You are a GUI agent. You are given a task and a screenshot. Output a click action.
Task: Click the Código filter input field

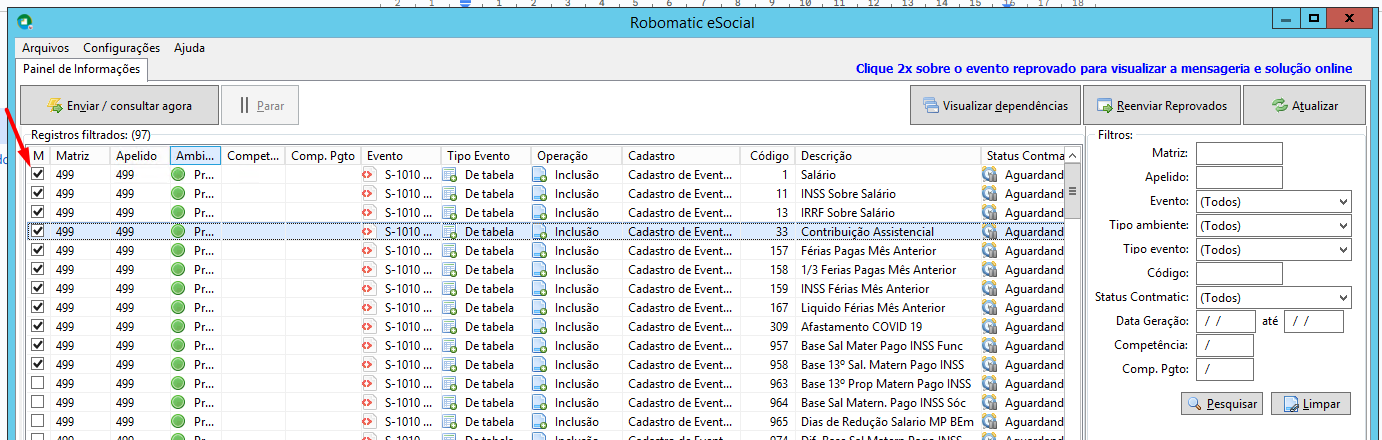[1239, 273]
